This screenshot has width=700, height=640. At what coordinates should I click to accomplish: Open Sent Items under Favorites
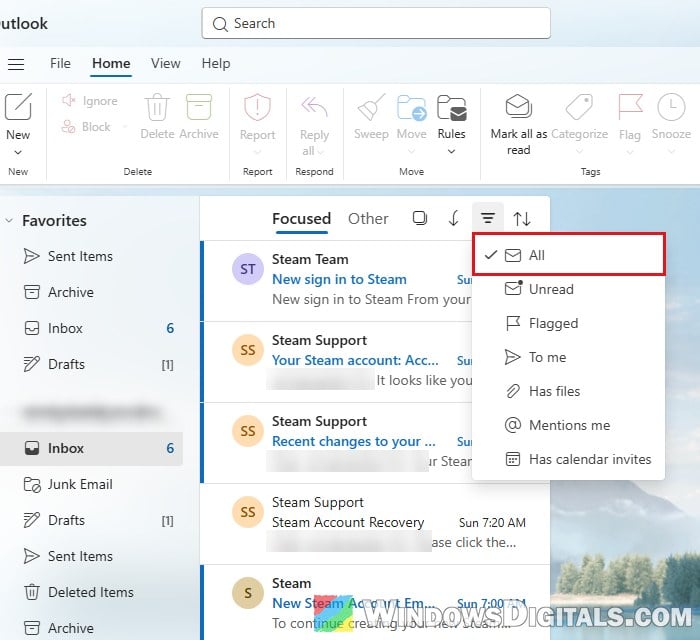pos(91,256)
